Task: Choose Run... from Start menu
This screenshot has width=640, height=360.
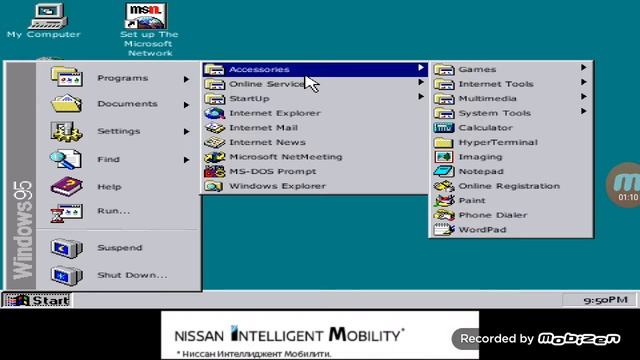Action: 118,212
